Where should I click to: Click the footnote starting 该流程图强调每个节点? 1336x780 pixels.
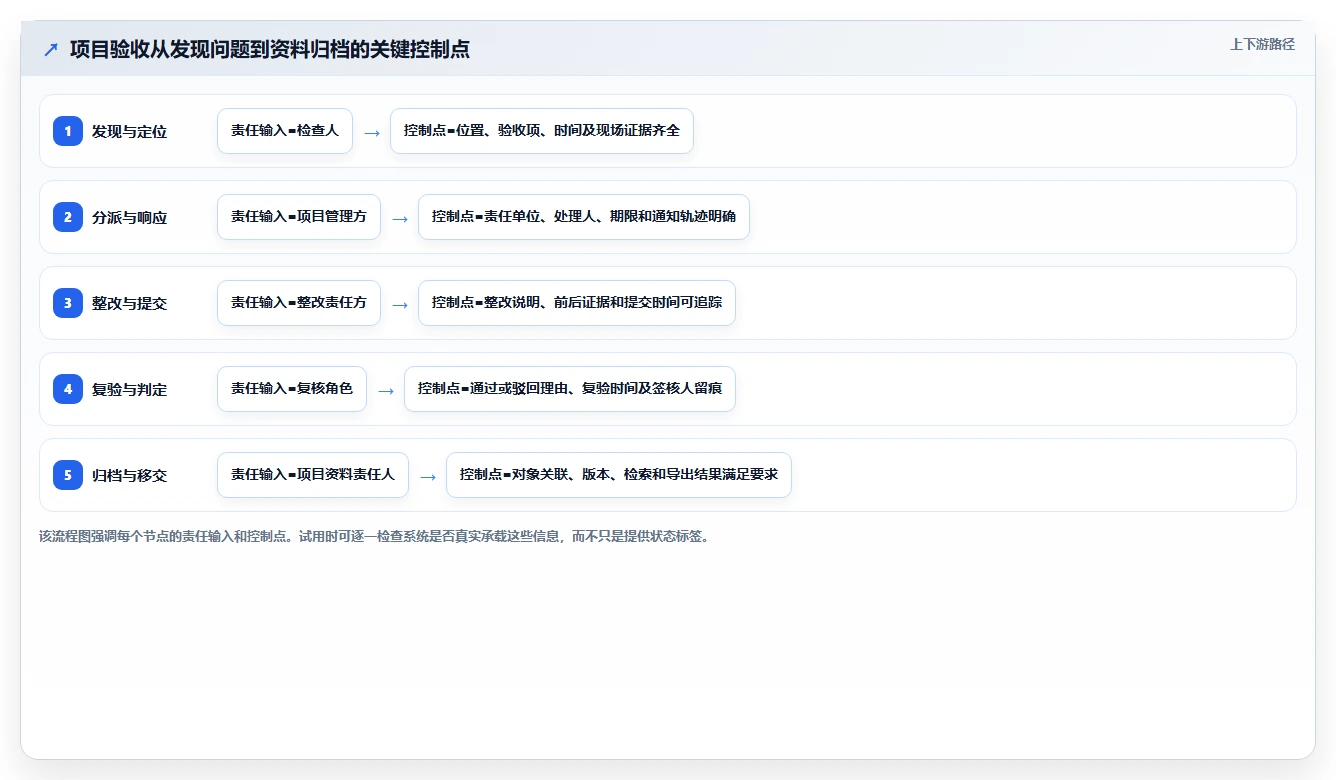tap(377, 536)
